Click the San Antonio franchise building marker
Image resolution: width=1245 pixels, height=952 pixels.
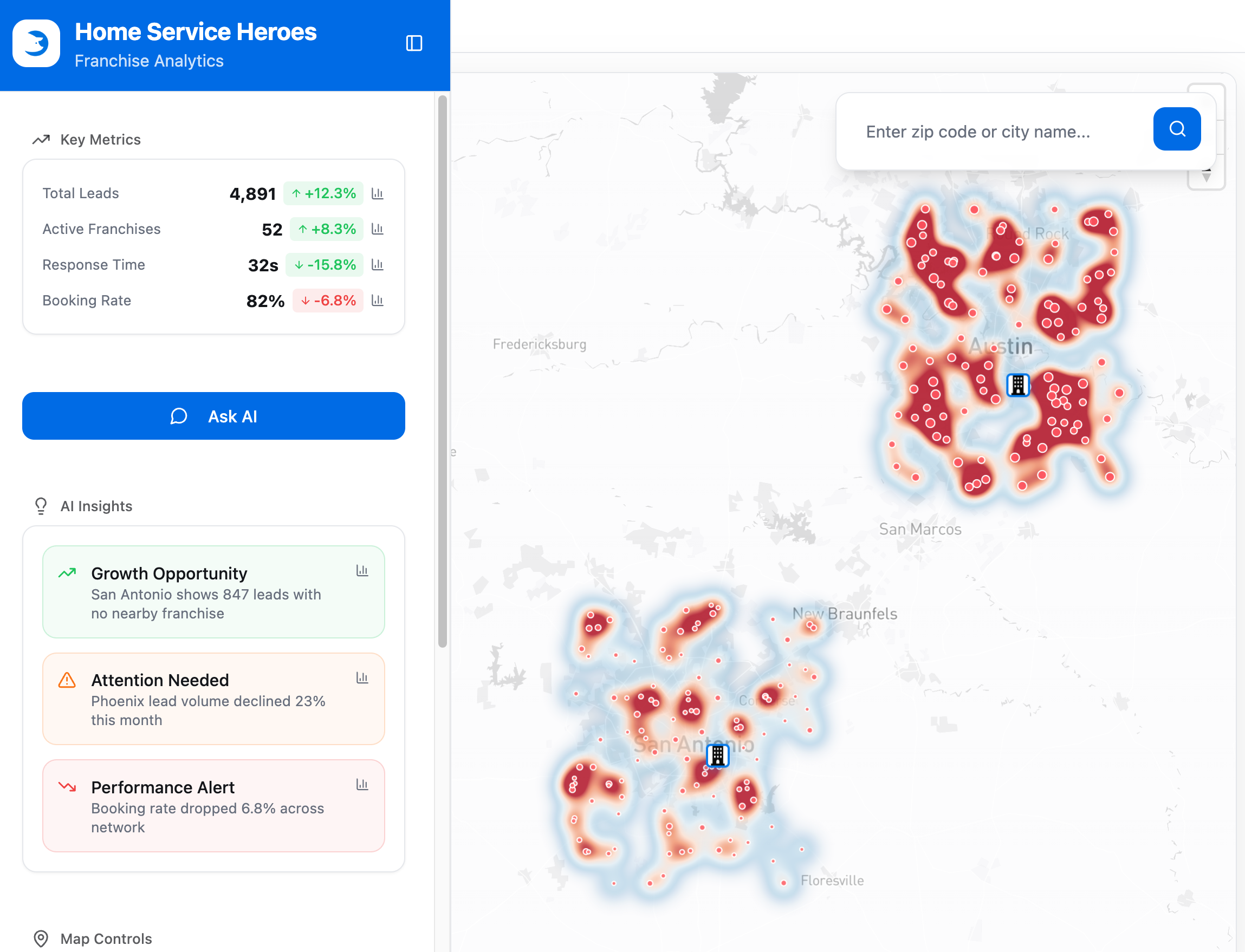tap(718, 755)
